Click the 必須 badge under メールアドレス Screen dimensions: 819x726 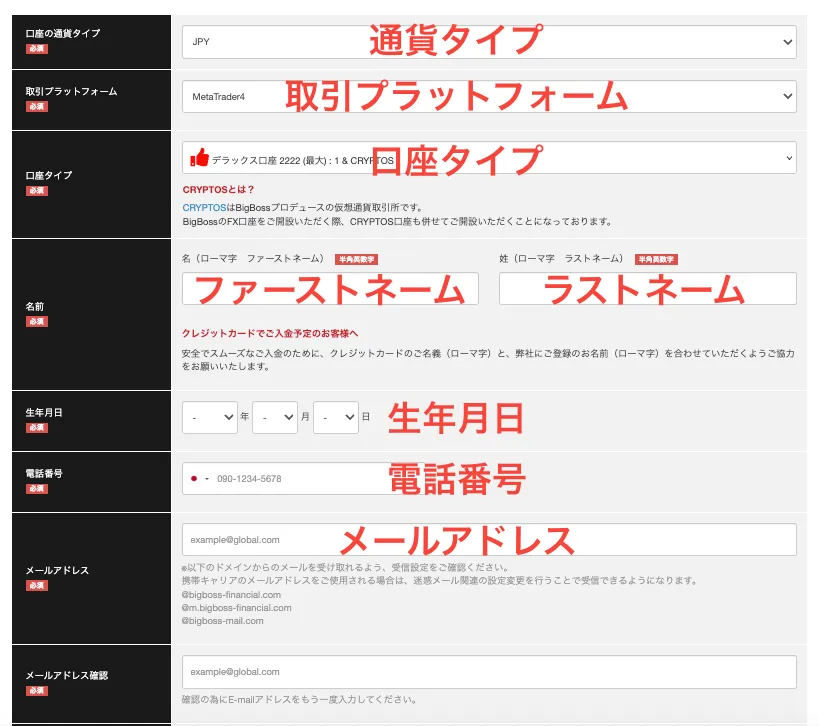tap(37, 587)
